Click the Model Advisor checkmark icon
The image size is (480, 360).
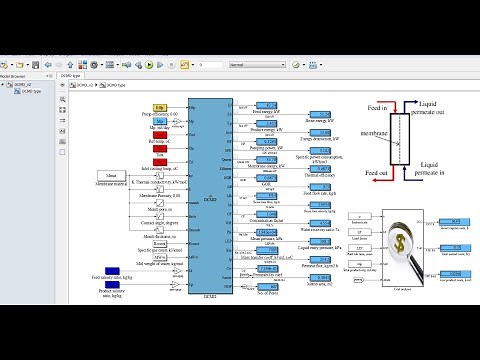coord(296,65)
